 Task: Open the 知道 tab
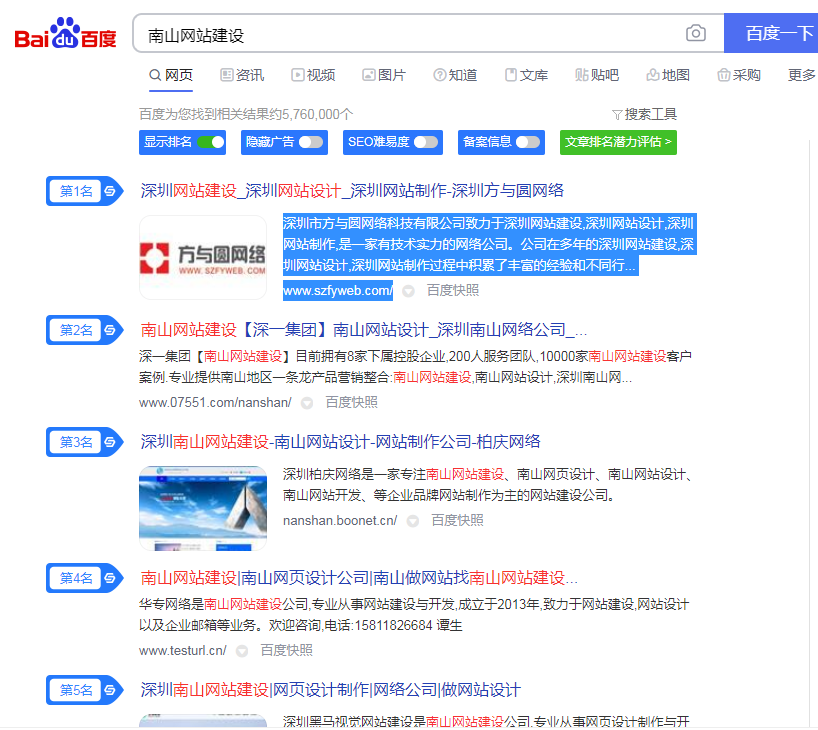point(455,75)
